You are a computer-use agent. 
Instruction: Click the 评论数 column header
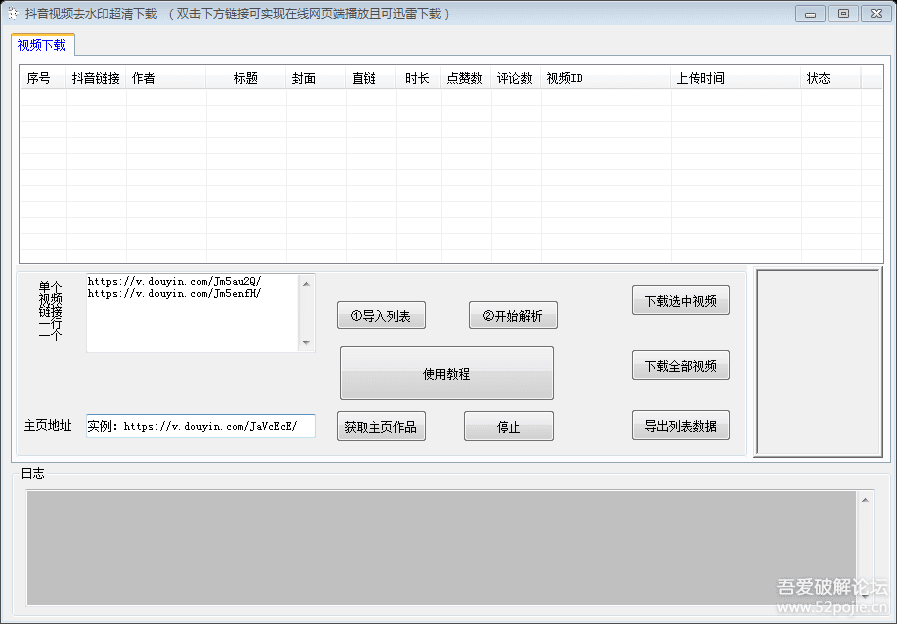[x=515, y=78]
